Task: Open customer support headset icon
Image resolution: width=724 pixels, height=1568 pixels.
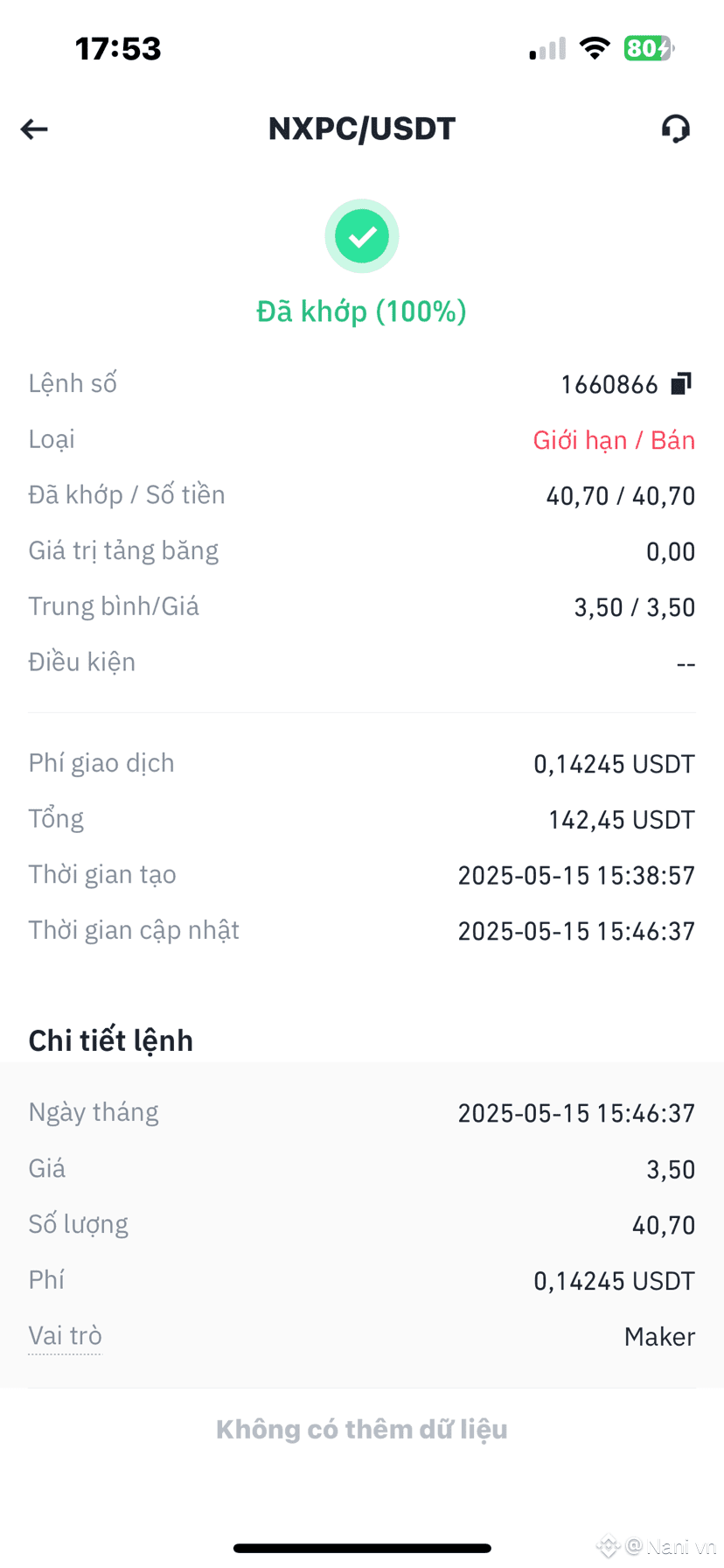Action: point(675,129)
